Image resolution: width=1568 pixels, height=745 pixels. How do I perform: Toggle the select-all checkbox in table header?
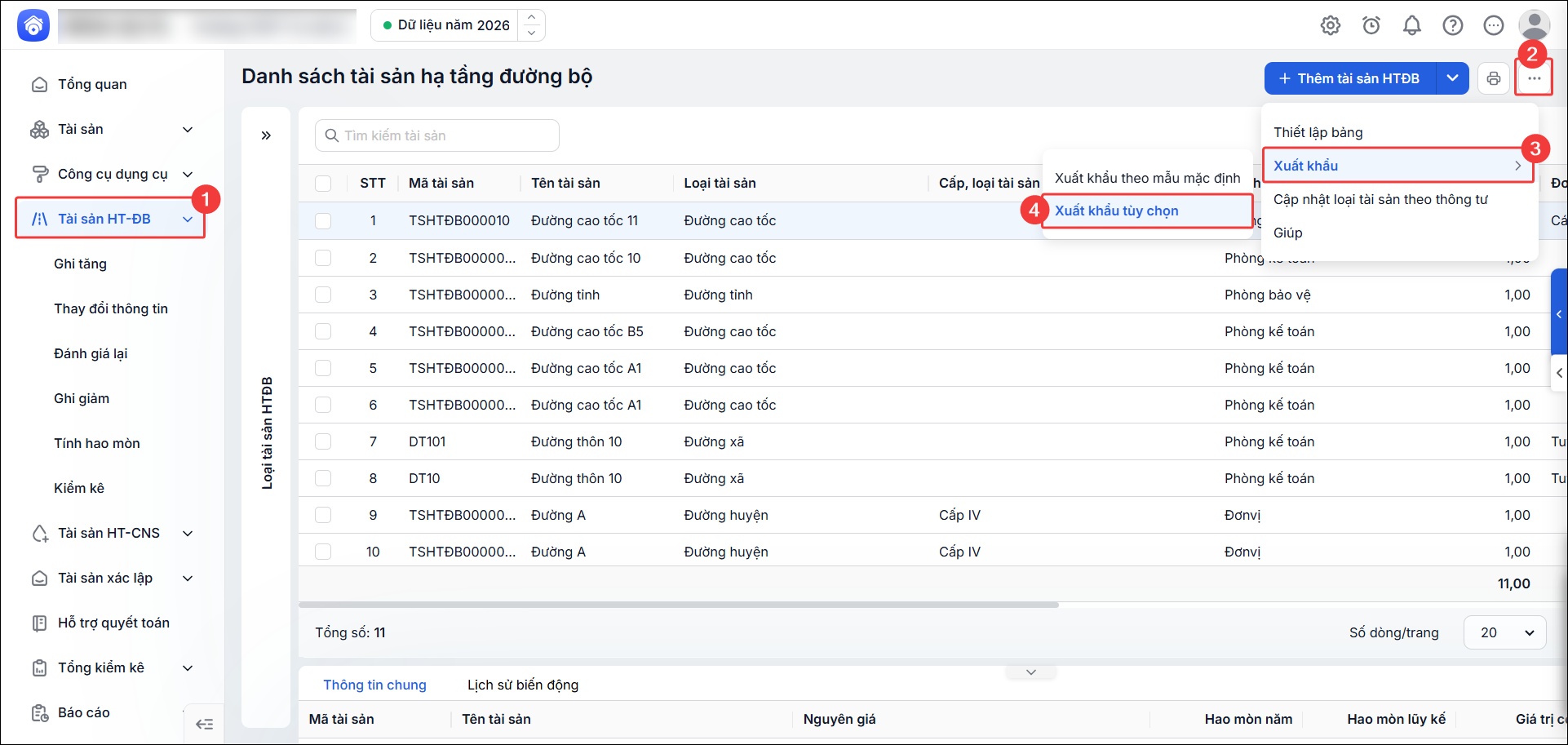(323, 184)
